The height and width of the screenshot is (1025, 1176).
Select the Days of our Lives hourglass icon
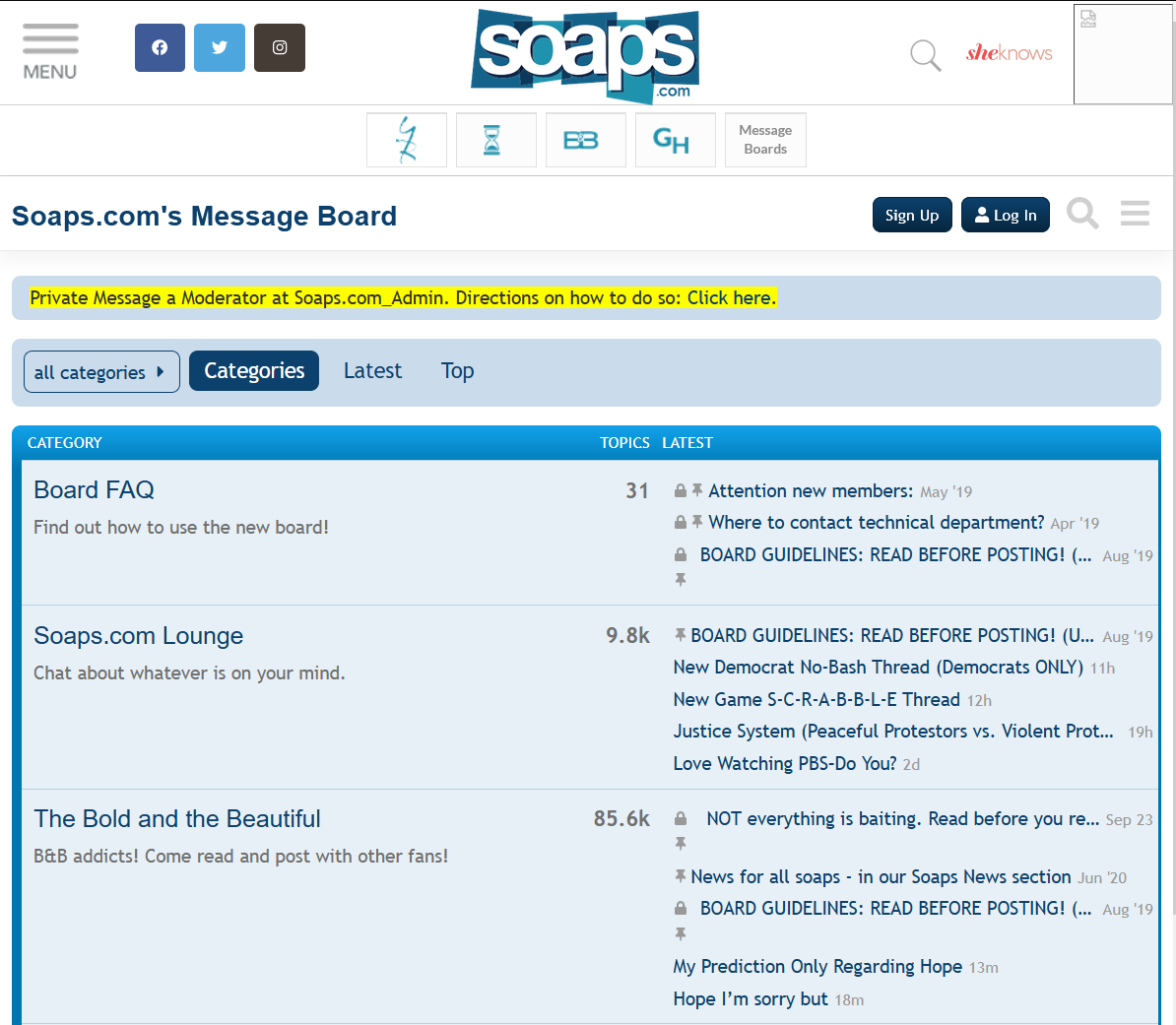495,139
